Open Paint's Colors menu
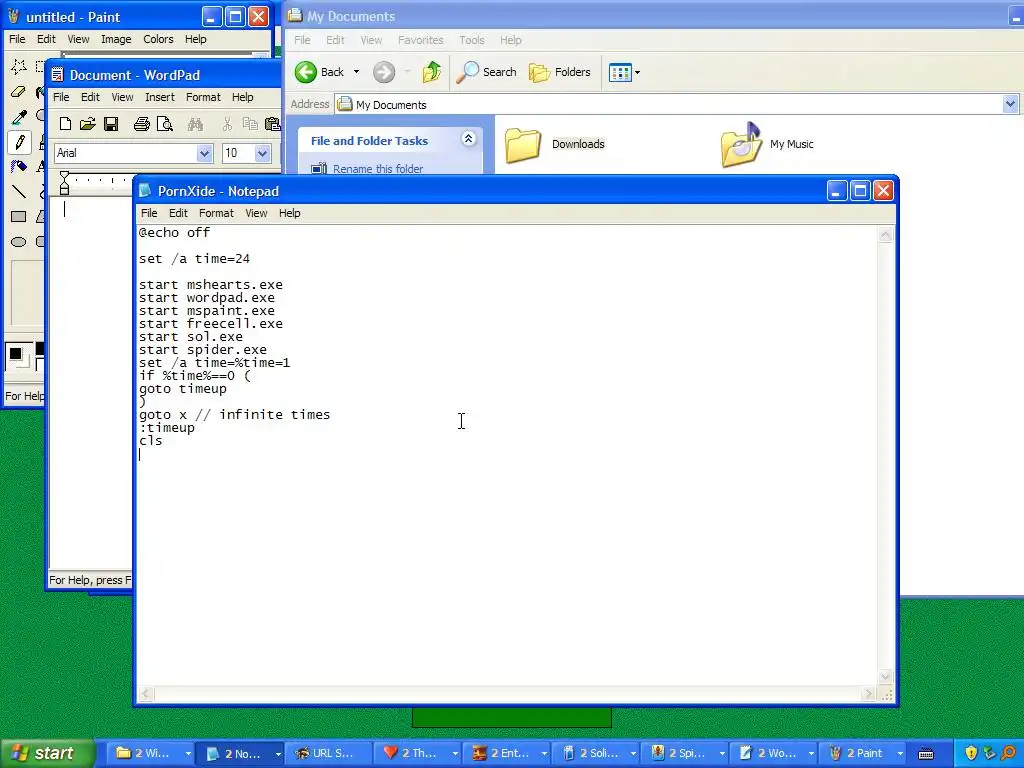 click(x=158, y=39)
